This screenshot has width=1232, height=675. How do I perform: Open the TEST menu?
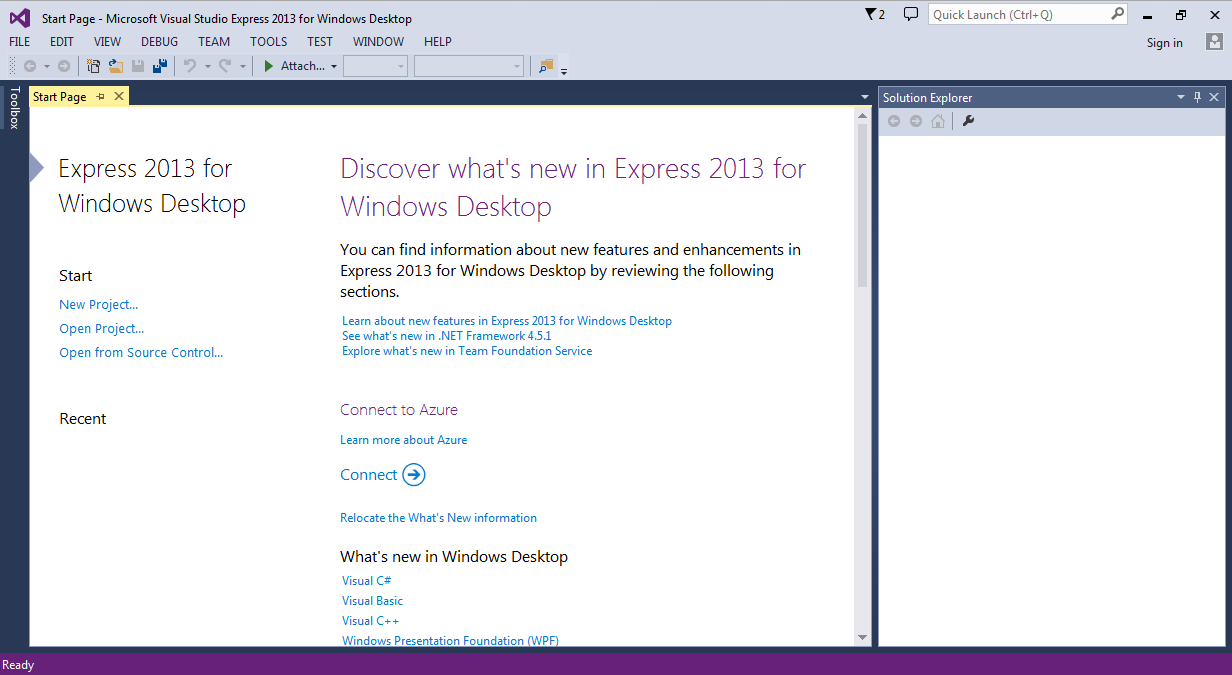click(x=320, y=42)
